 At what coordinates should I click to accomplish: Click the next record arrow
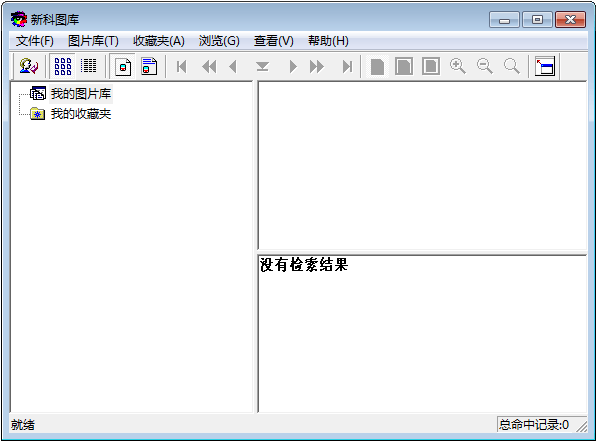click(293, 67)
